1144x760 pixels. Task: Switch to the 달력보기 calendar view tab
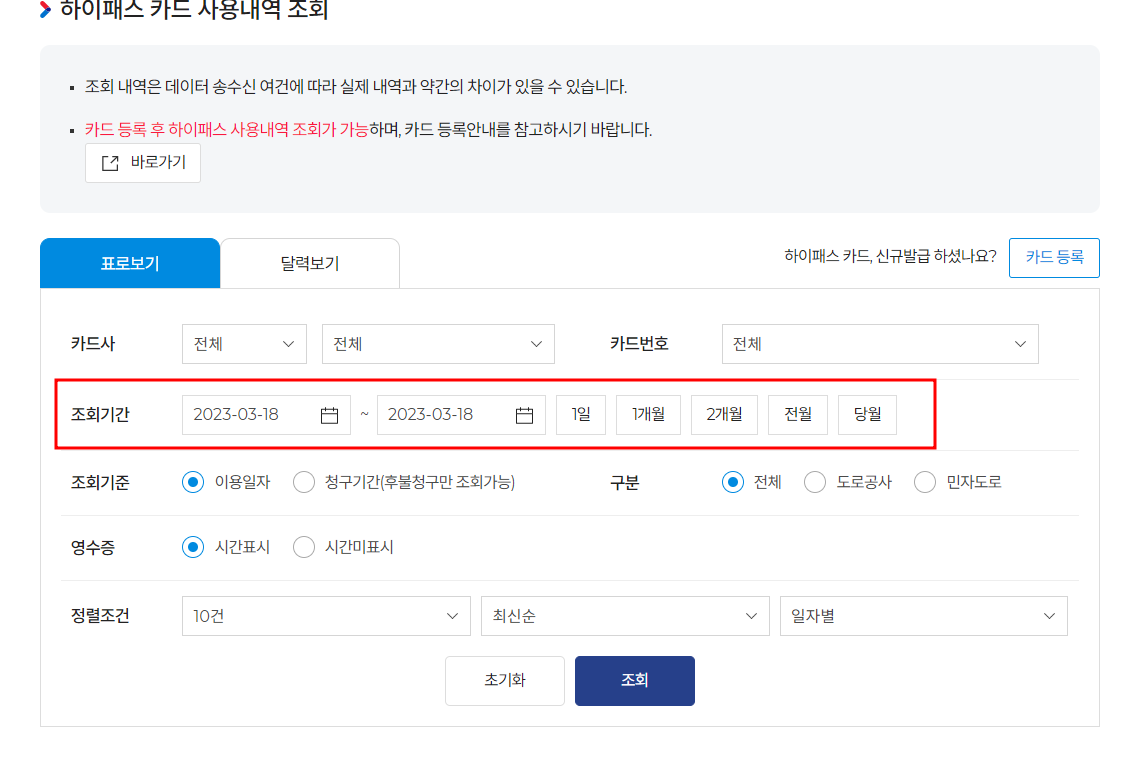309,262
